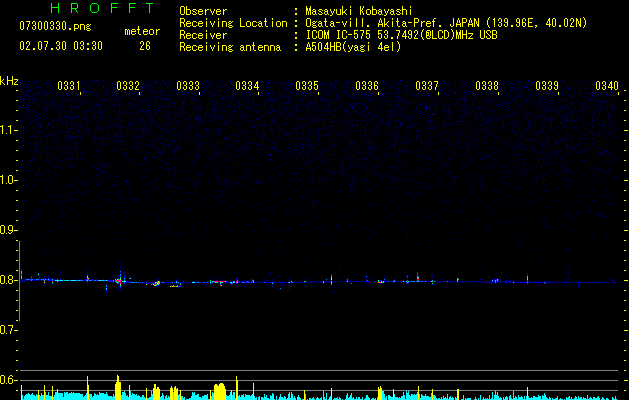The width and height of the screenshot is (629, 400).
Task: Click the 0337 time marker
Action: point(427,86)
